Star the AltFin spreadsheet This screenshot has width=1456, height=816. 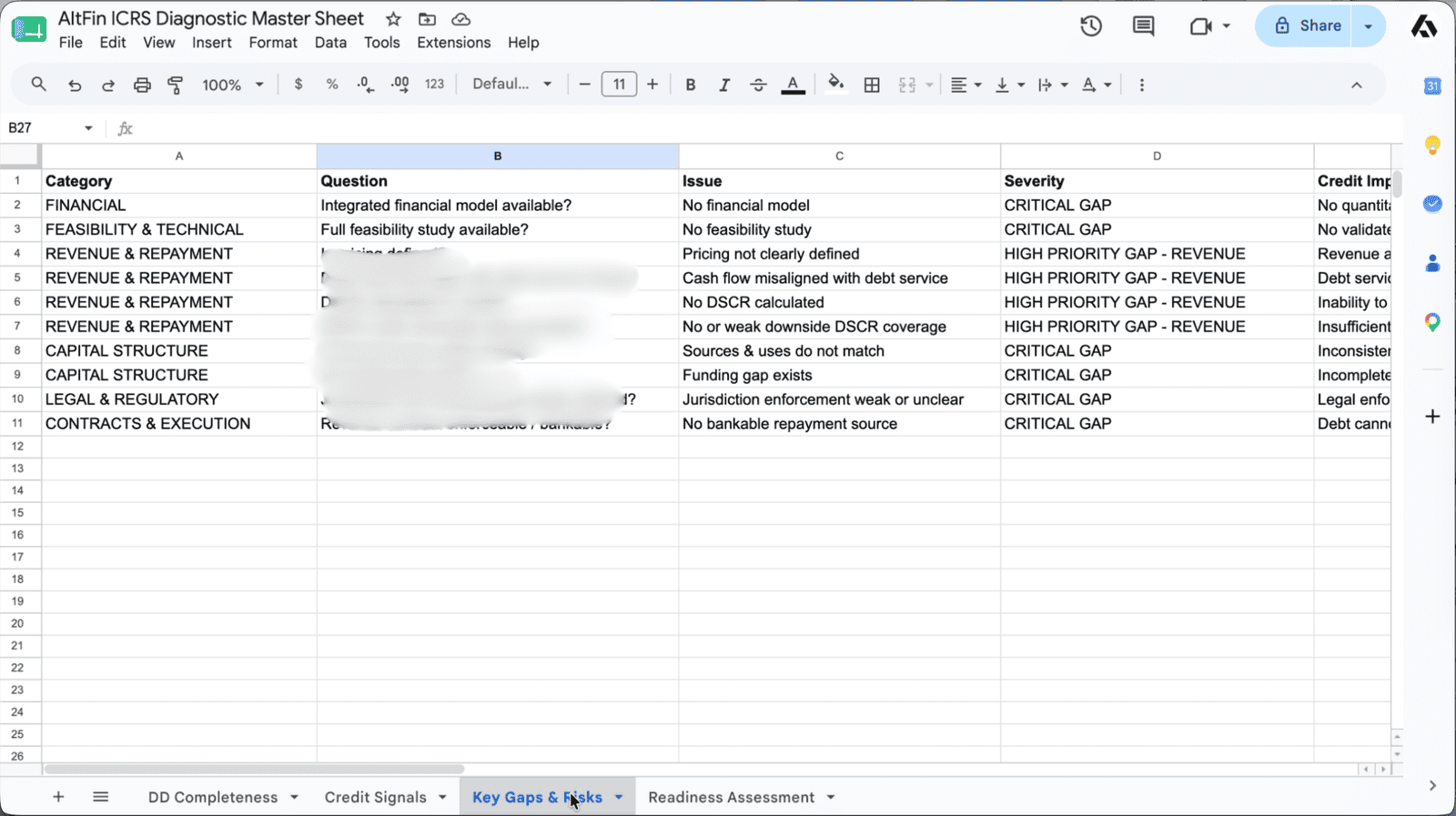pos(393,19)
